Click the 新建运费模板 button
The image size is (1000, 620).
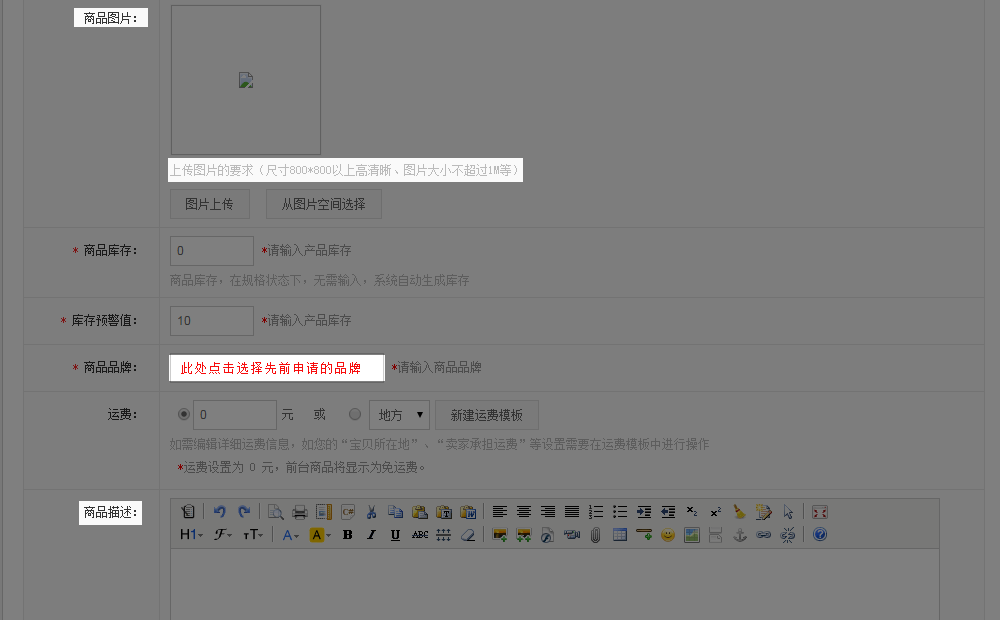click(x=486, y=415)
